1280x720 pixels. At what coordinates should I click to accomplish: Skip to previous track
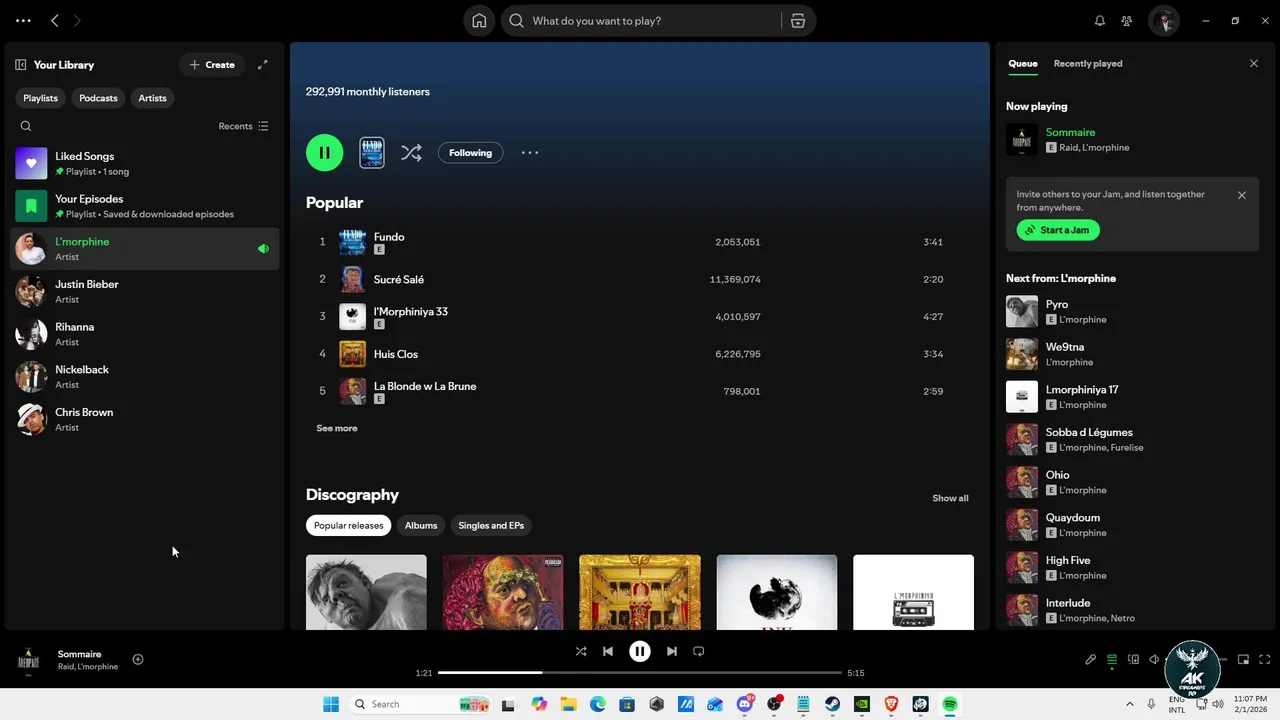[x=608, y=651]
